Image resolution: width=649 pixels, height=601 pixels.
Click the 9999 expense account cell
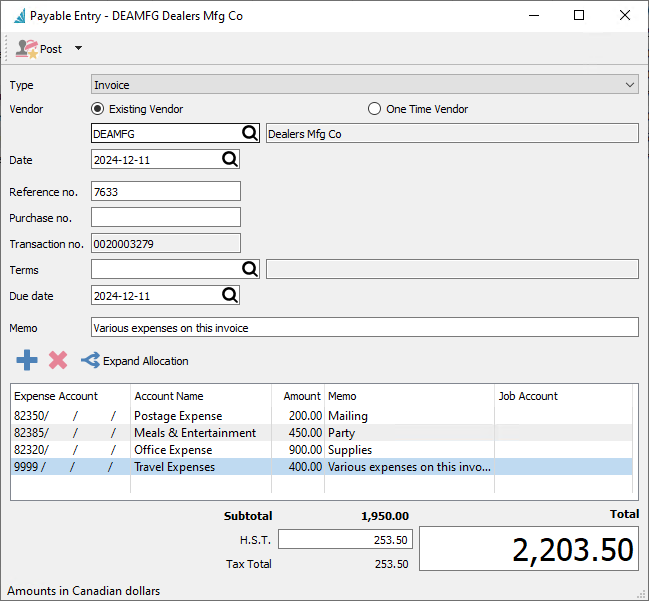pos(70,466)
